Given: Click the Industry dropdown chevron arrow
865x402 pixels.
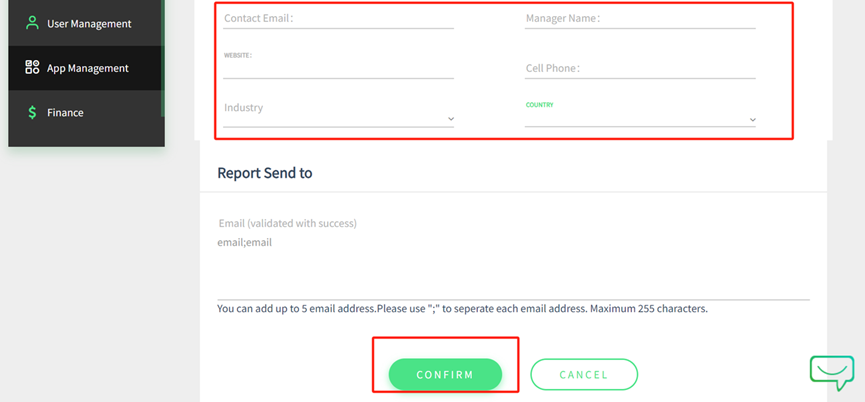Looking at the screenshot, I should pos(451,119).
